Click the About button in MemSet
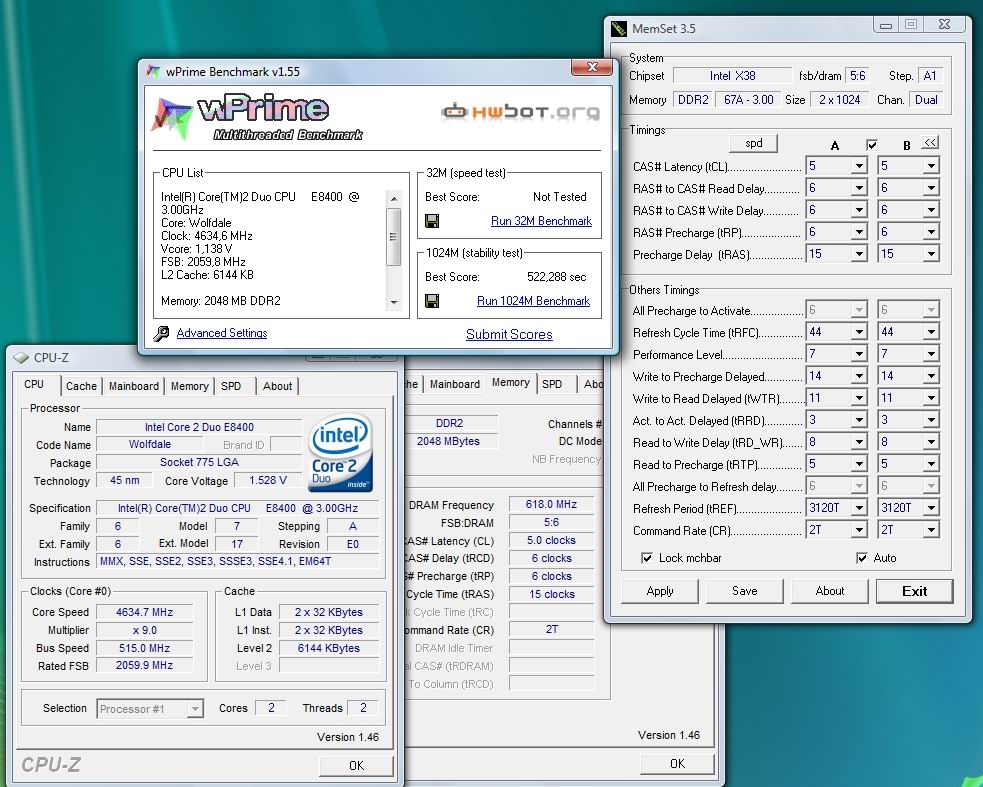The width and height of the screenshot is (983, 787). pos(829,591)
